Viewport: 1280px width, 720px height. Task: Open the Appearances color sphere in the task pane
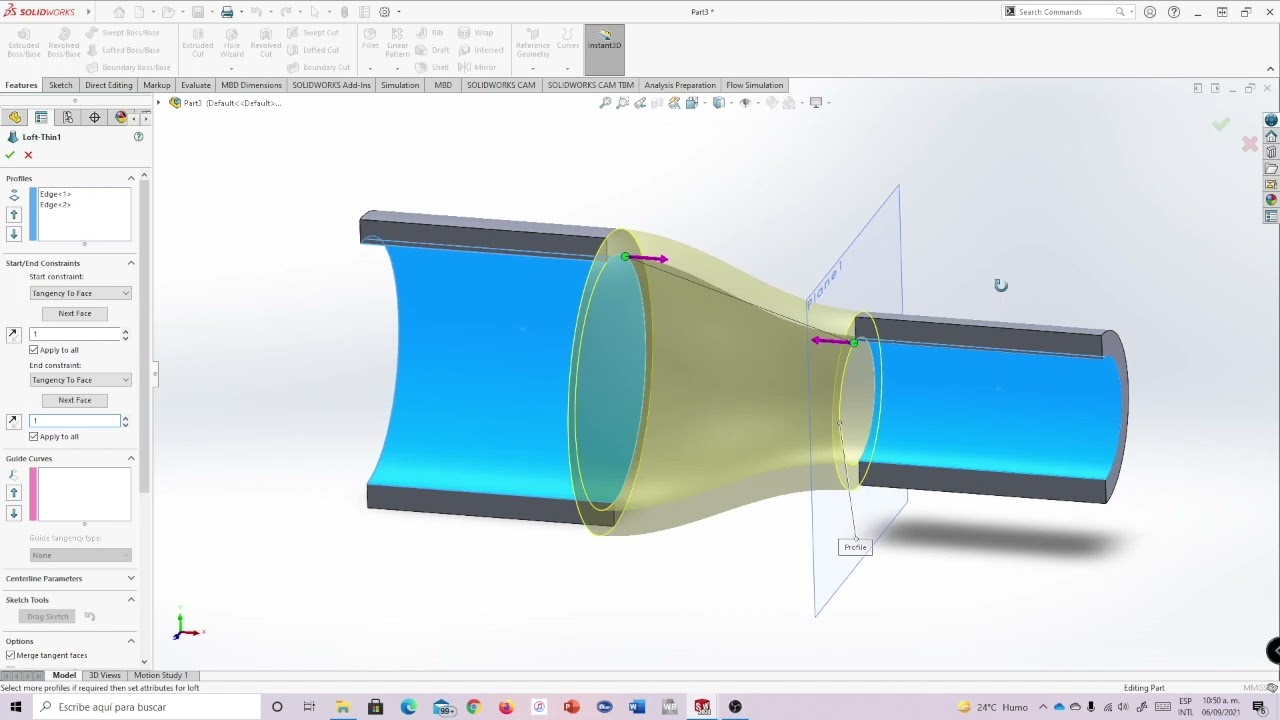click(1271, 199)
